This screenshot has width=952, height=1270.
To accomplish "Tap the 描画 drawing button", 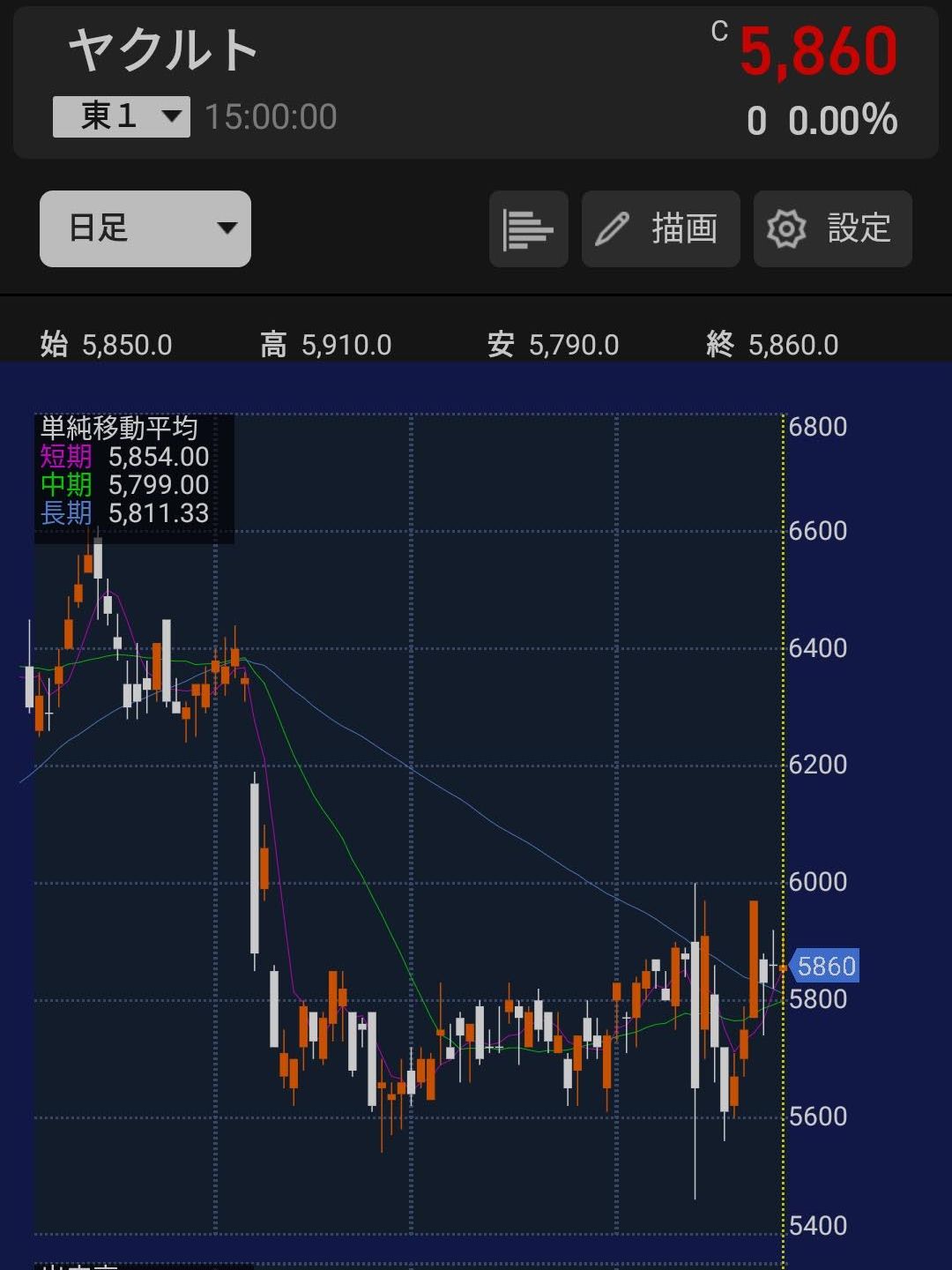I will [x=661, y=228].
